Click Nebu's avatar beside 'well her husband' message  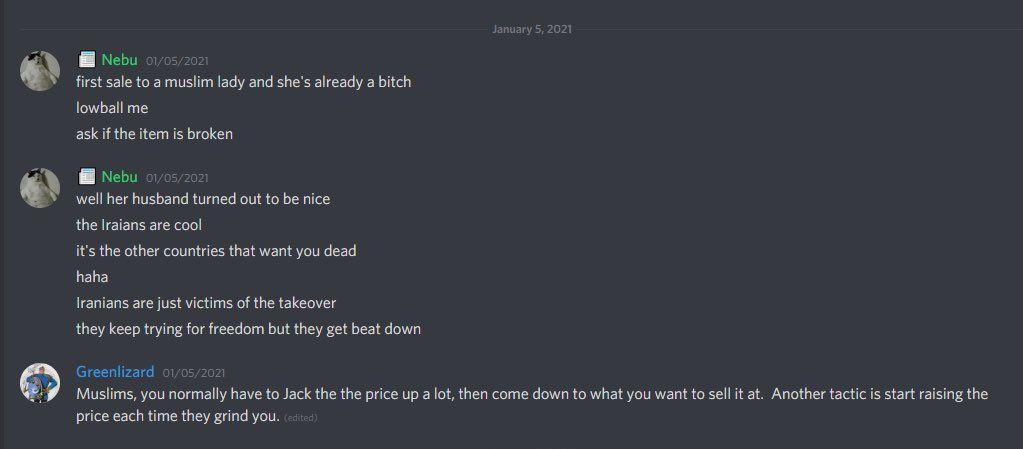[40, 187]
